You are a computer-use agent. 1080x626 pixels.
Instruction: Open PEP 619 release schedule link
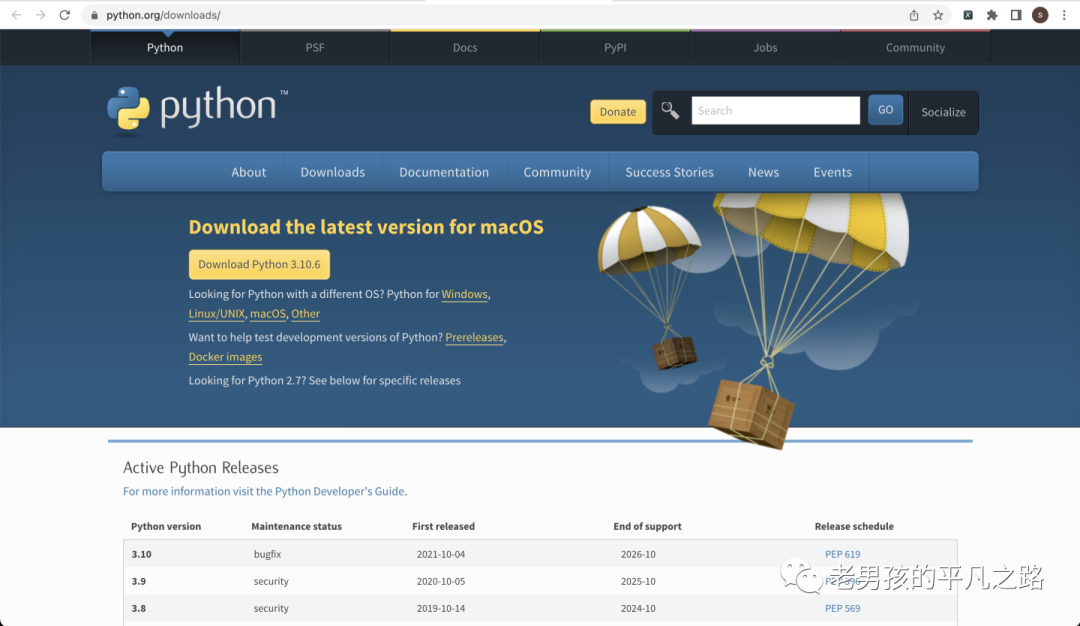(842, 554)
